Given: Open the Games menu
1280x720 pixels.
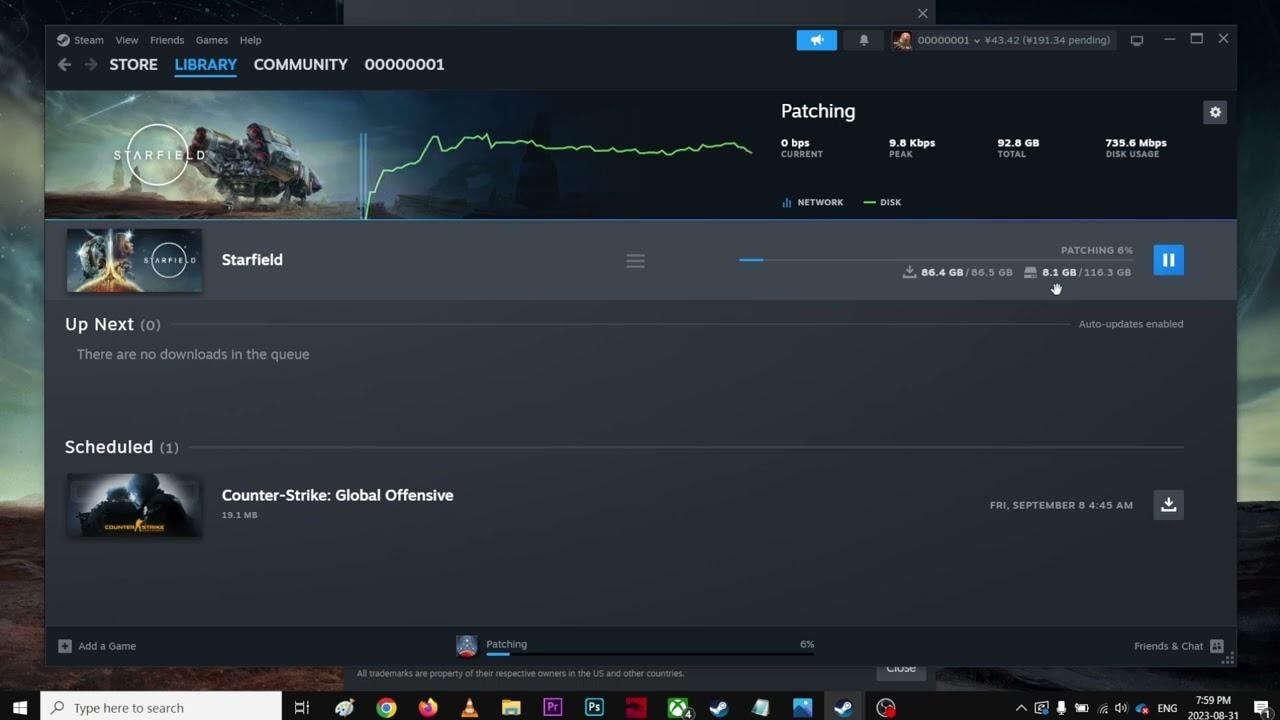Looking at the screenshot, I should [x=212, y=40].
